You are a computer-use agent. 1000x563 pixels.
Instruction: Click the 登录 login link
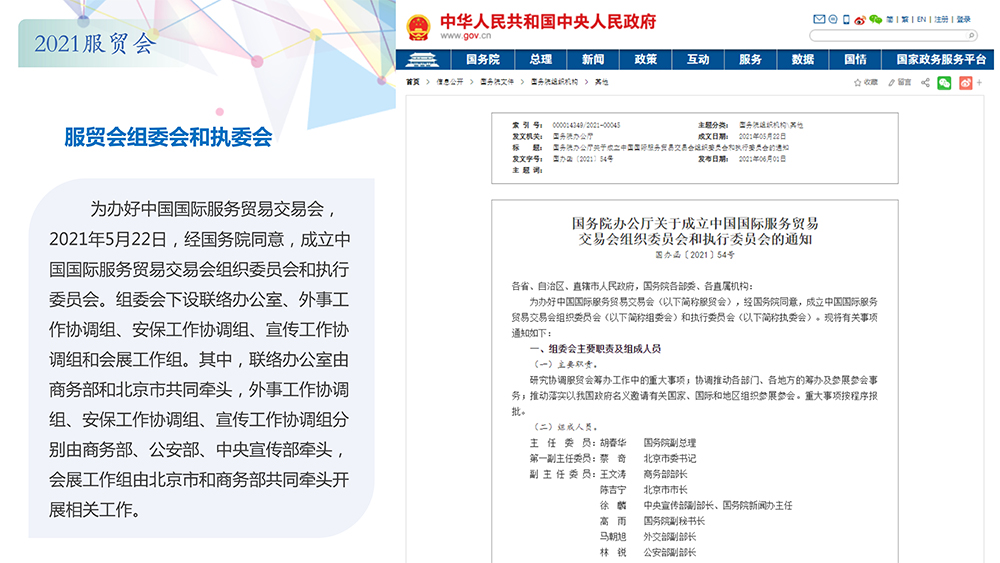963,19
